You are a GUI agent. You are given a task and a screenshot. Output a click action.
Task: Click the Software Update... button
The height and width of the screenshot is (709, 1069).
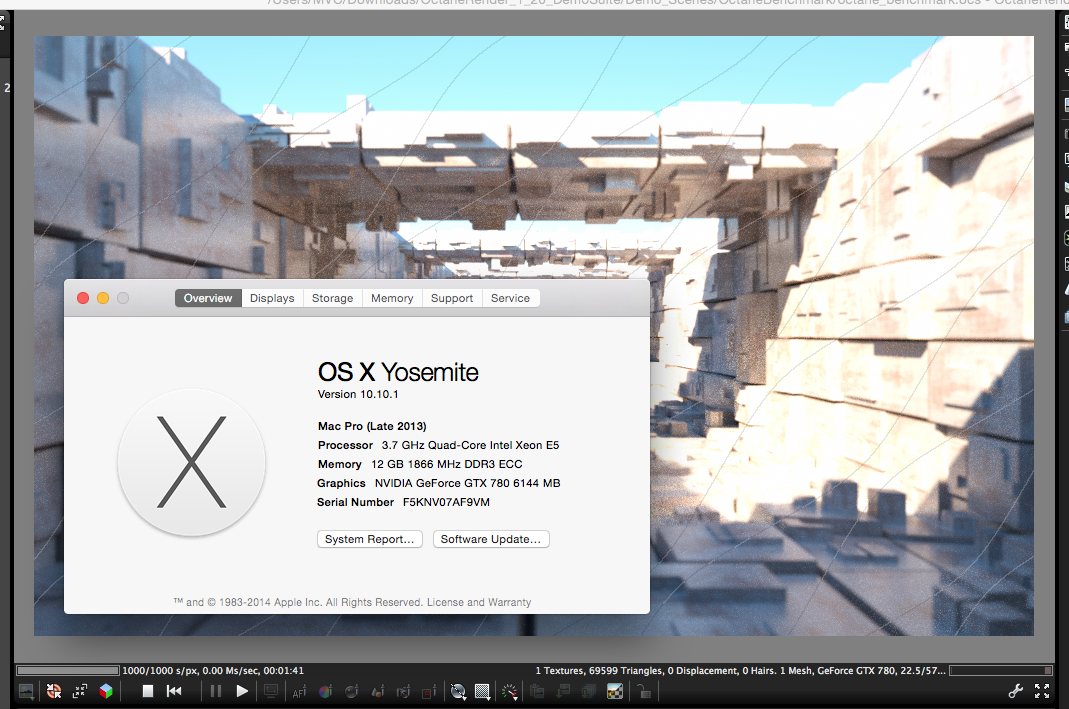point(491,539)
